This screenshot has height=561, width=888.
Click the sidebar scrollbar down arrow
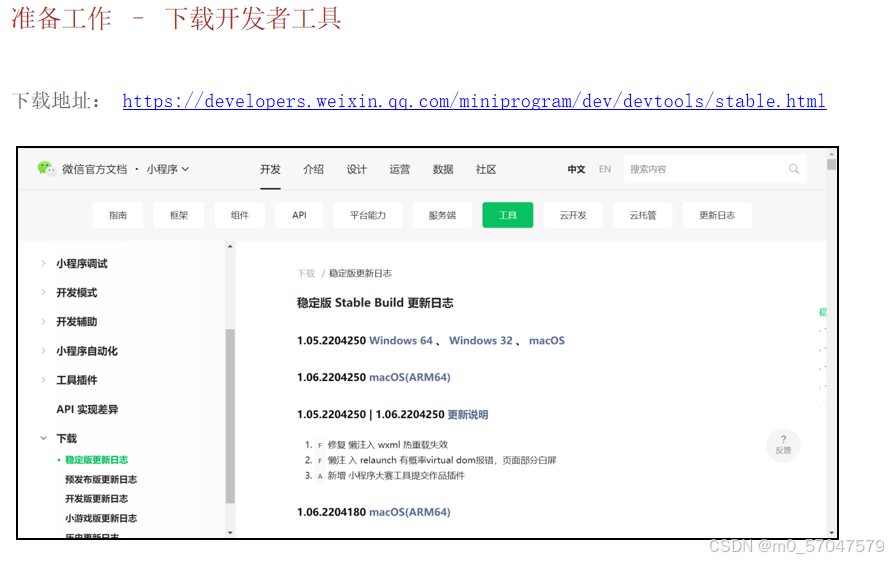[x=230, y=532]
